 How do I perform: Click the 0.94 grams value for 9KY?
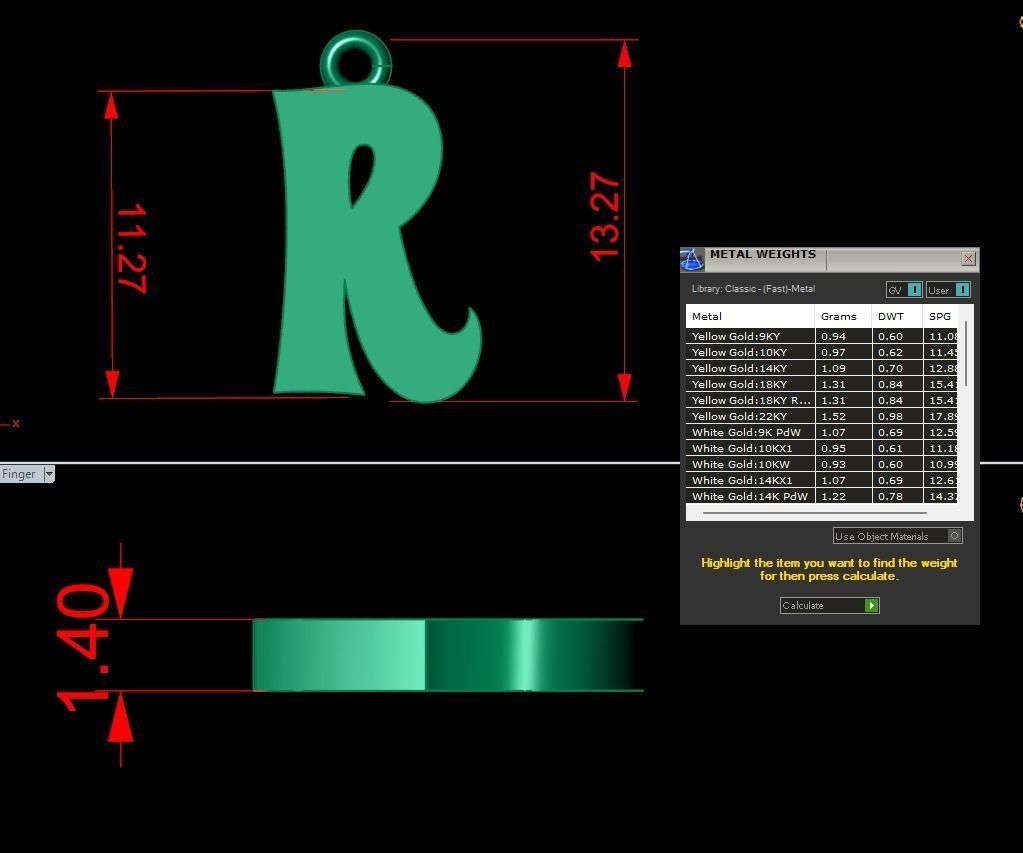(833, 336)
